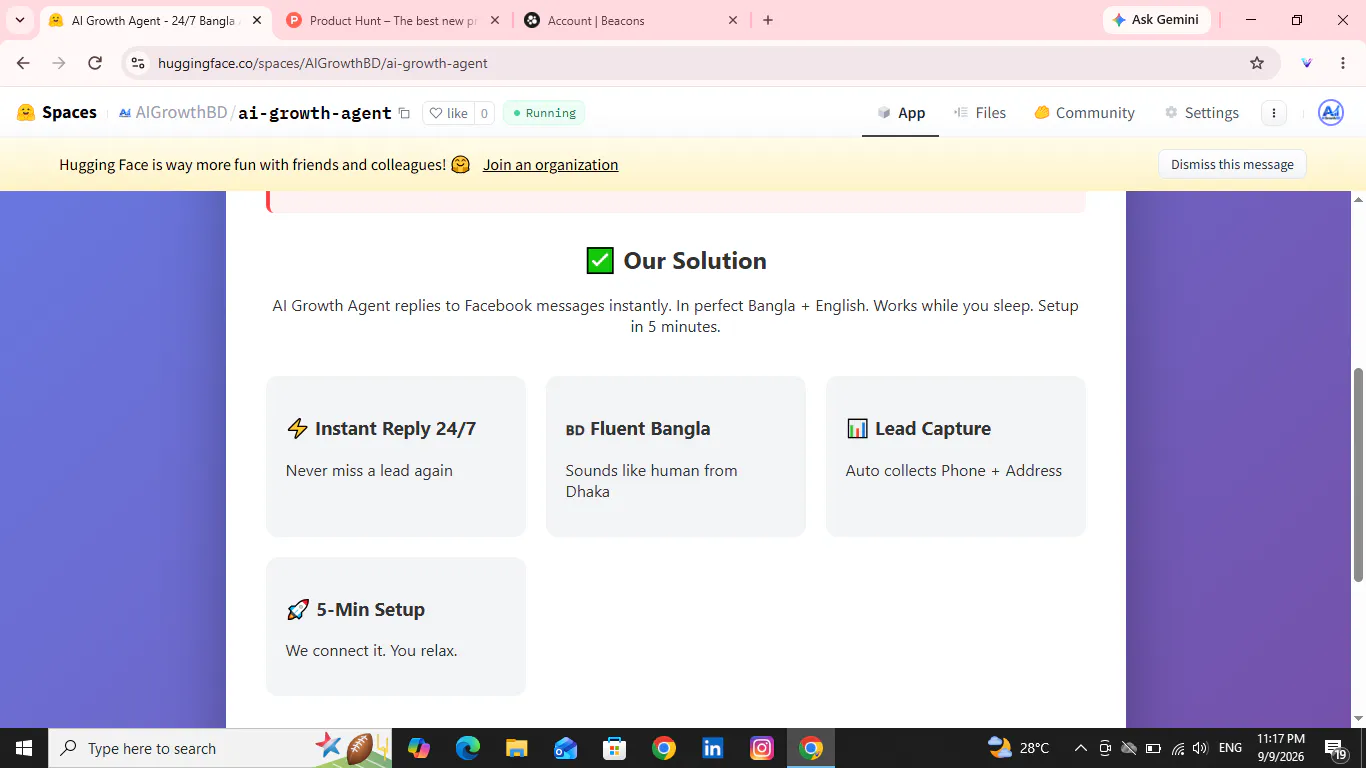Open the ai-growth-agent space link
The height and width of the screenshot is (768, 1366).
click(x=315, y=113)
